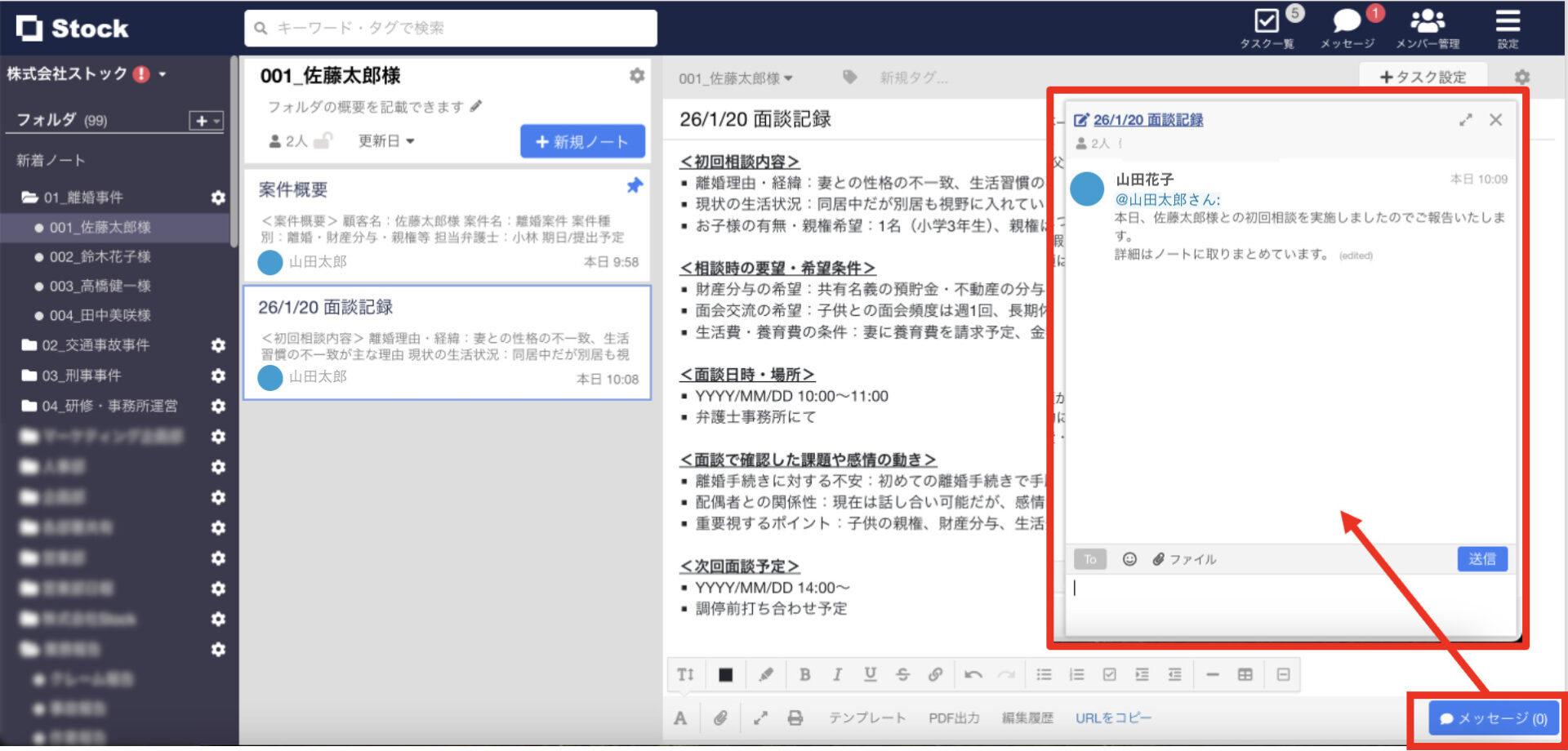Insert a checklist in the note editor
Screen dimensions: 1568x751
coord(1110,674)
